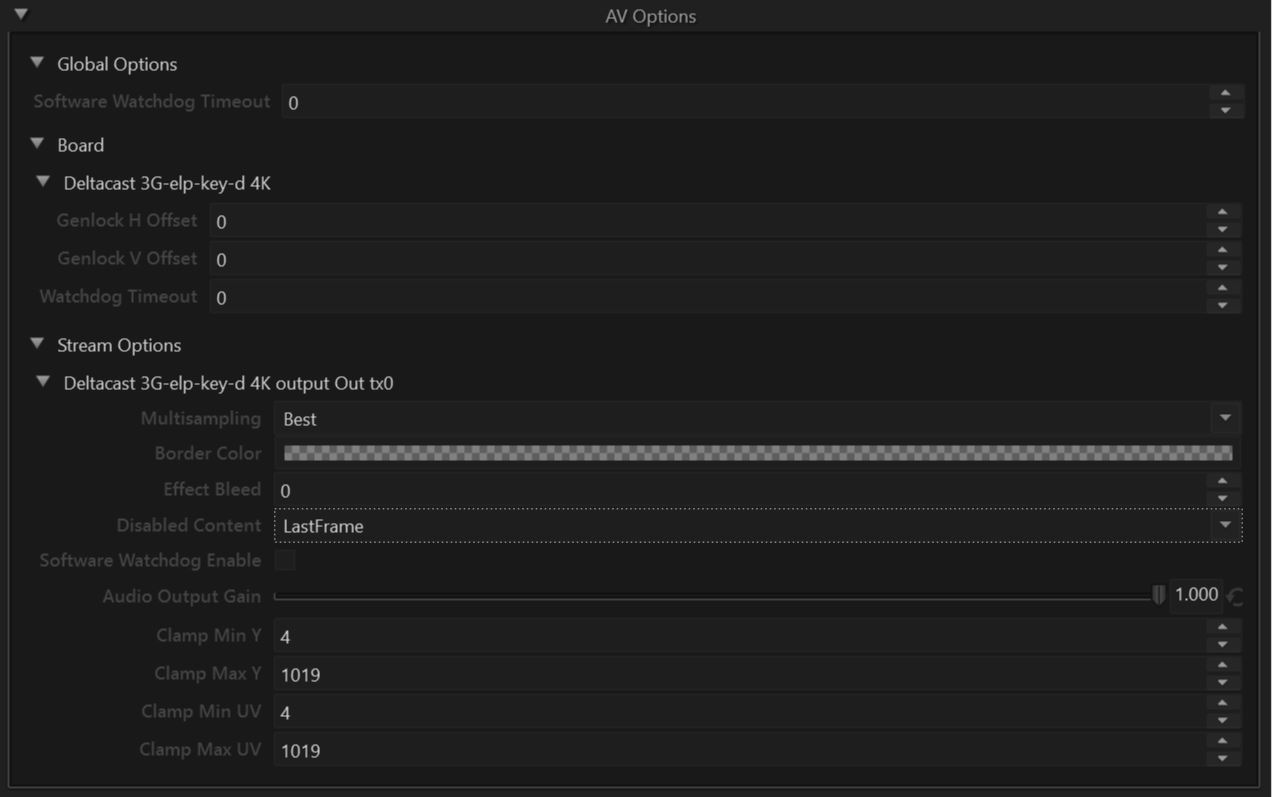1272x797 pixels.
Task: Increase Effect Bleed with up arrow
Action: 1222,481
